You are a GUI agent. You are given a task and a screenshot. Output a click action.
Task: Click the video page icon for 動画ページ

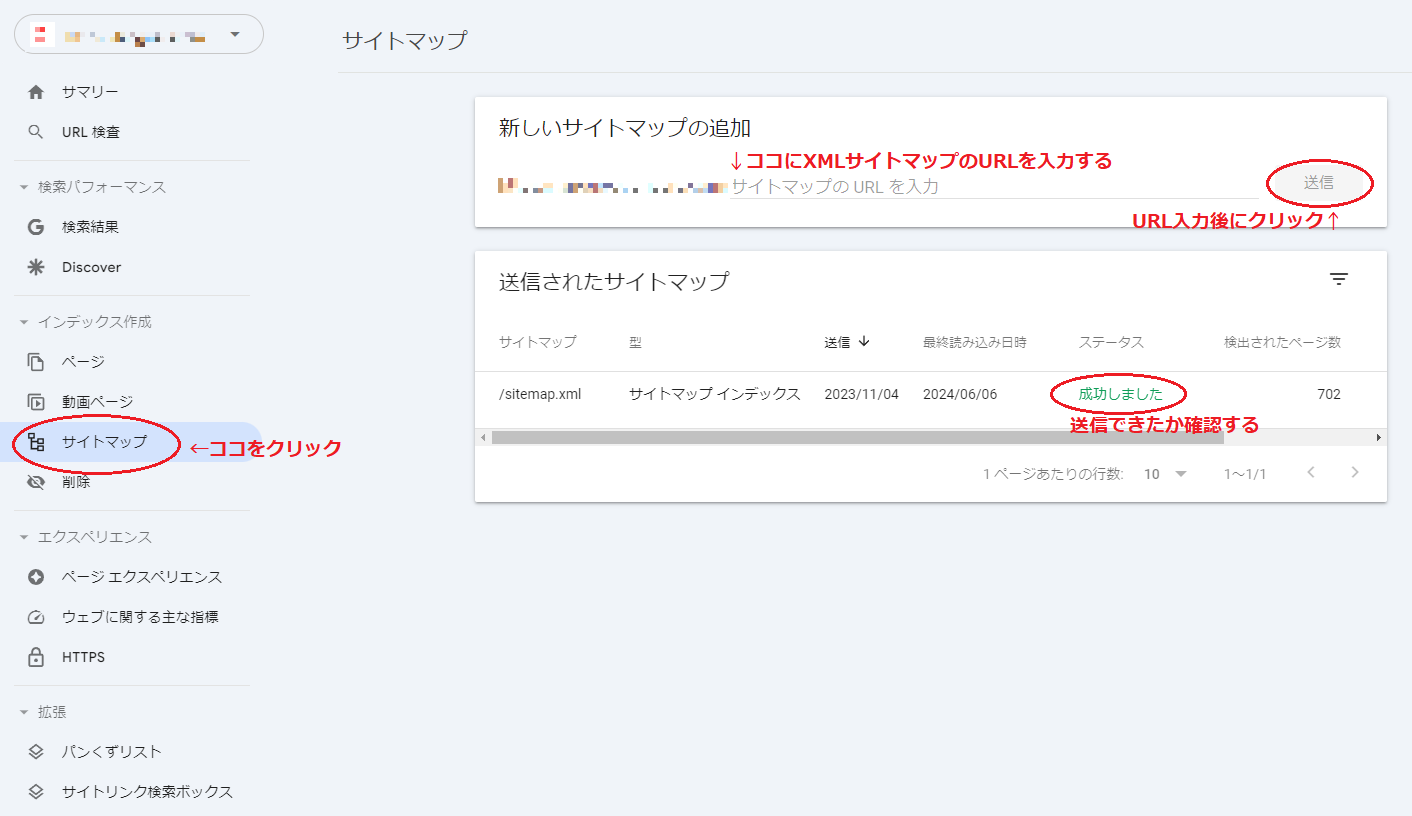[36, 402]
